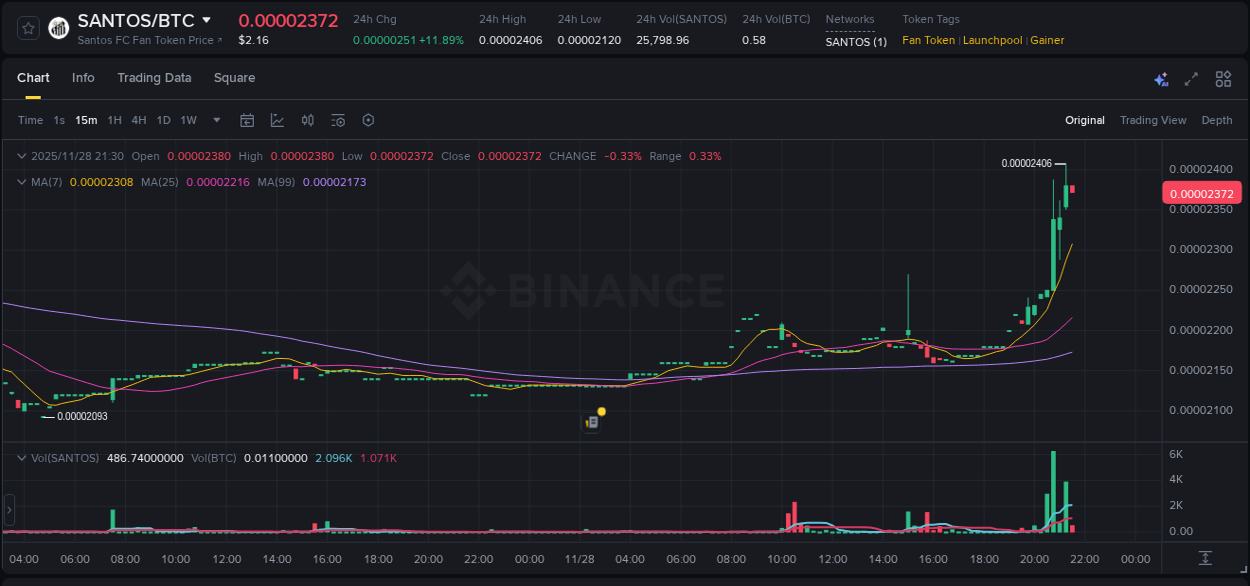Open more timeframes dropdown beside 1W
The image size is (1250, 586).
coord(215,120)
